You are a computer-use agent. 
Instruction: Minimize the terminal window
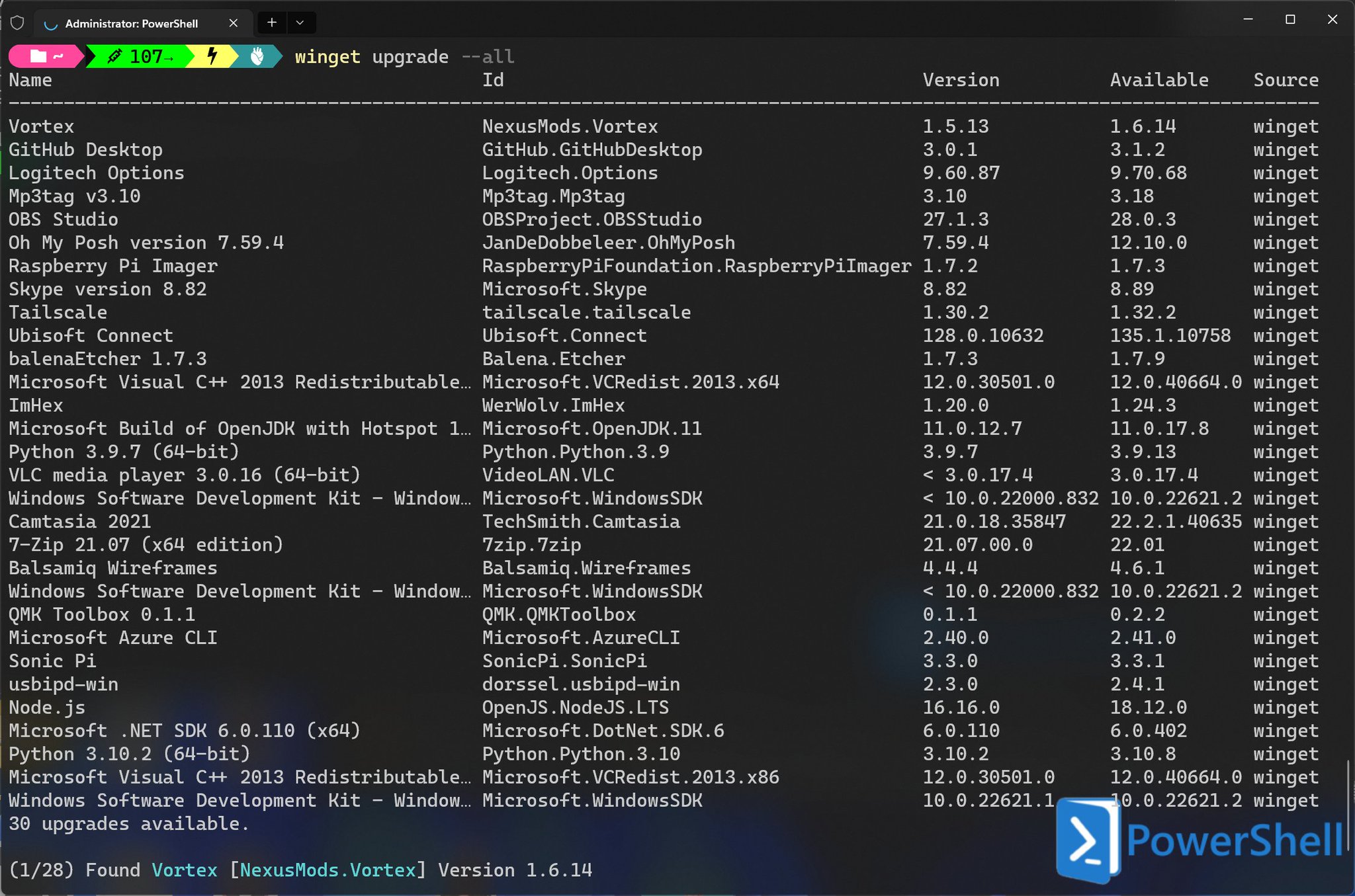tap(1248, 19)
